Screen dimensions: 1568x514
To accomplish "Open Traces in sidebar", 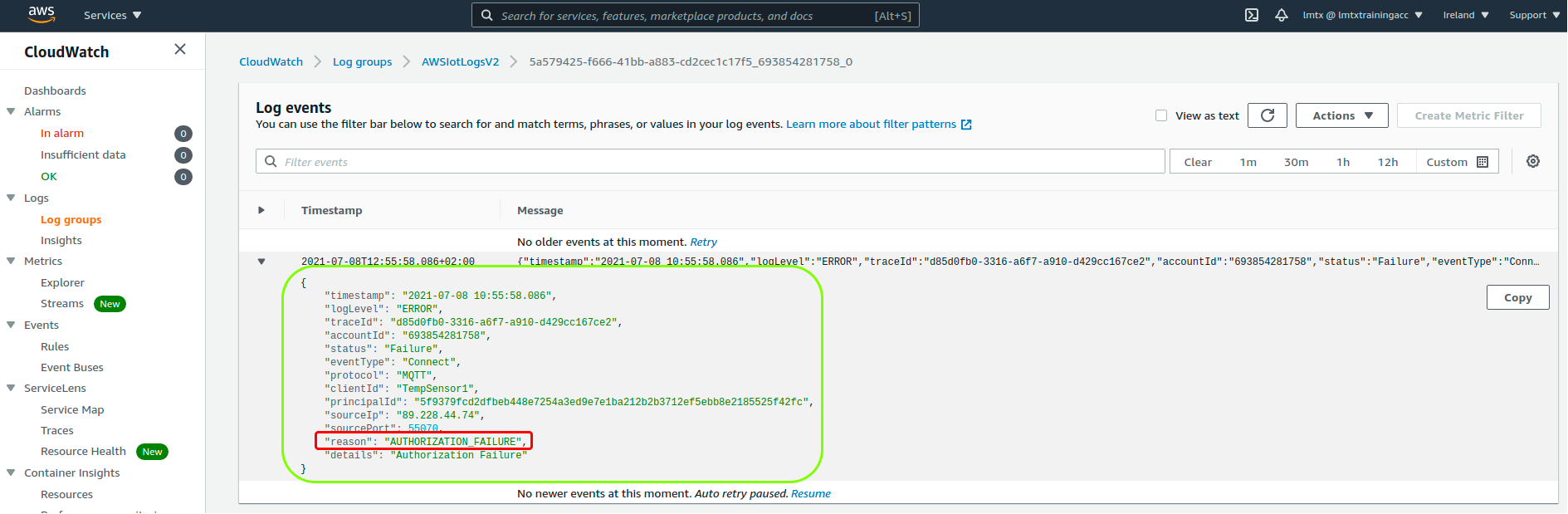I will coord(57,430).
